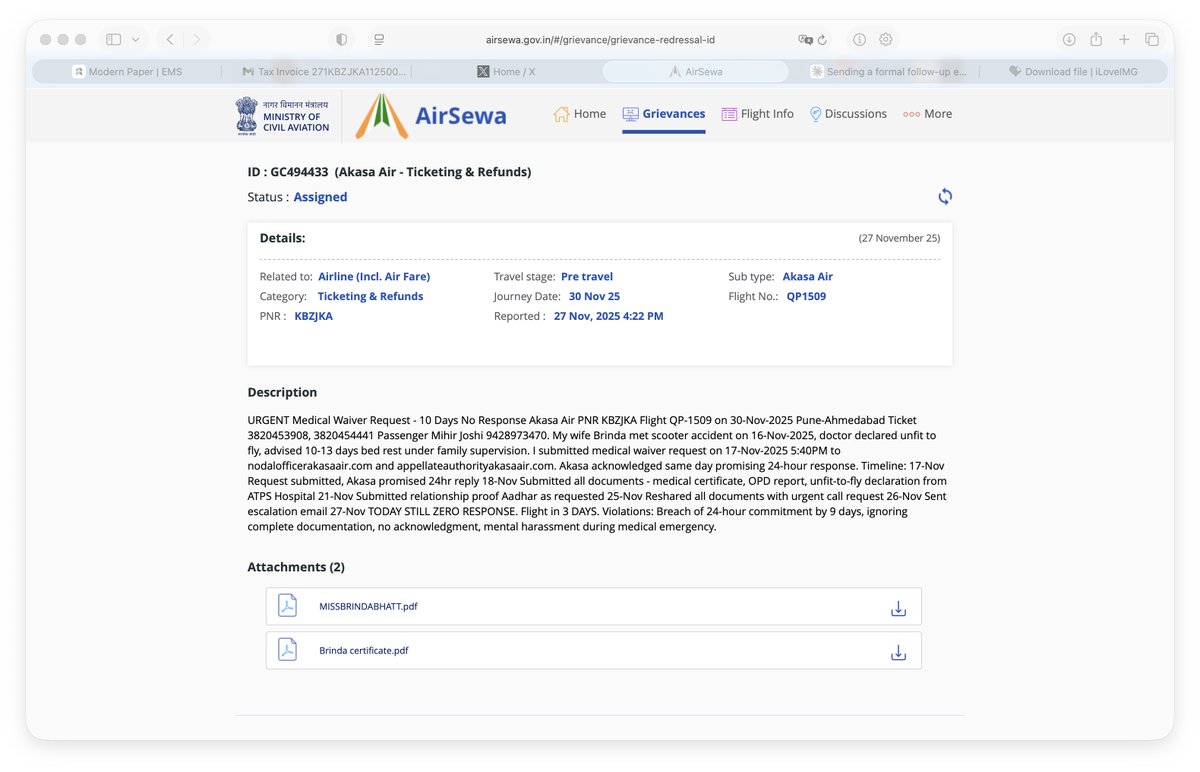Open the Flight Info navigation item
Image resolution: width=1200 pixels, height=772 pixels.
(x=758, y=114)
